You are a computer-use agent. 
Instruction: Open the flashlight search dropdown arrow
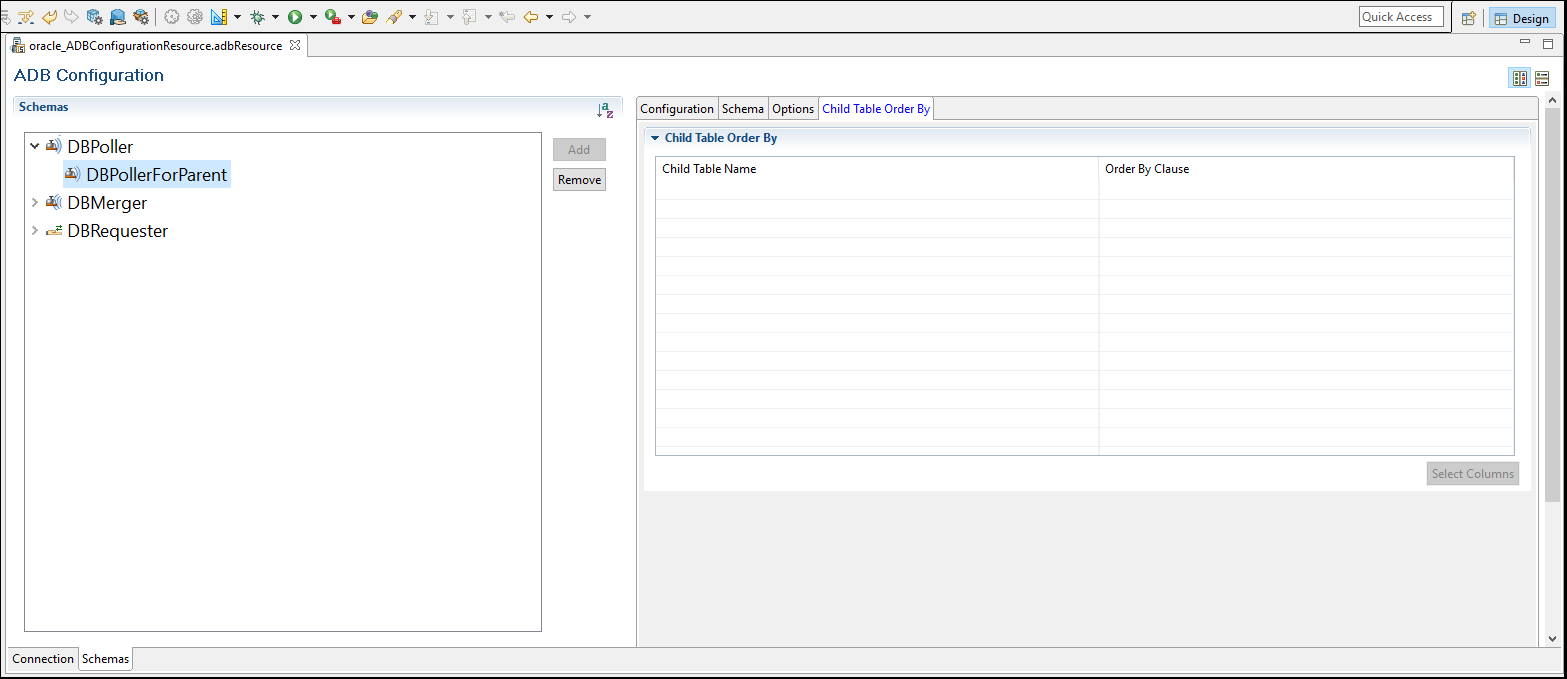(412, 17)
